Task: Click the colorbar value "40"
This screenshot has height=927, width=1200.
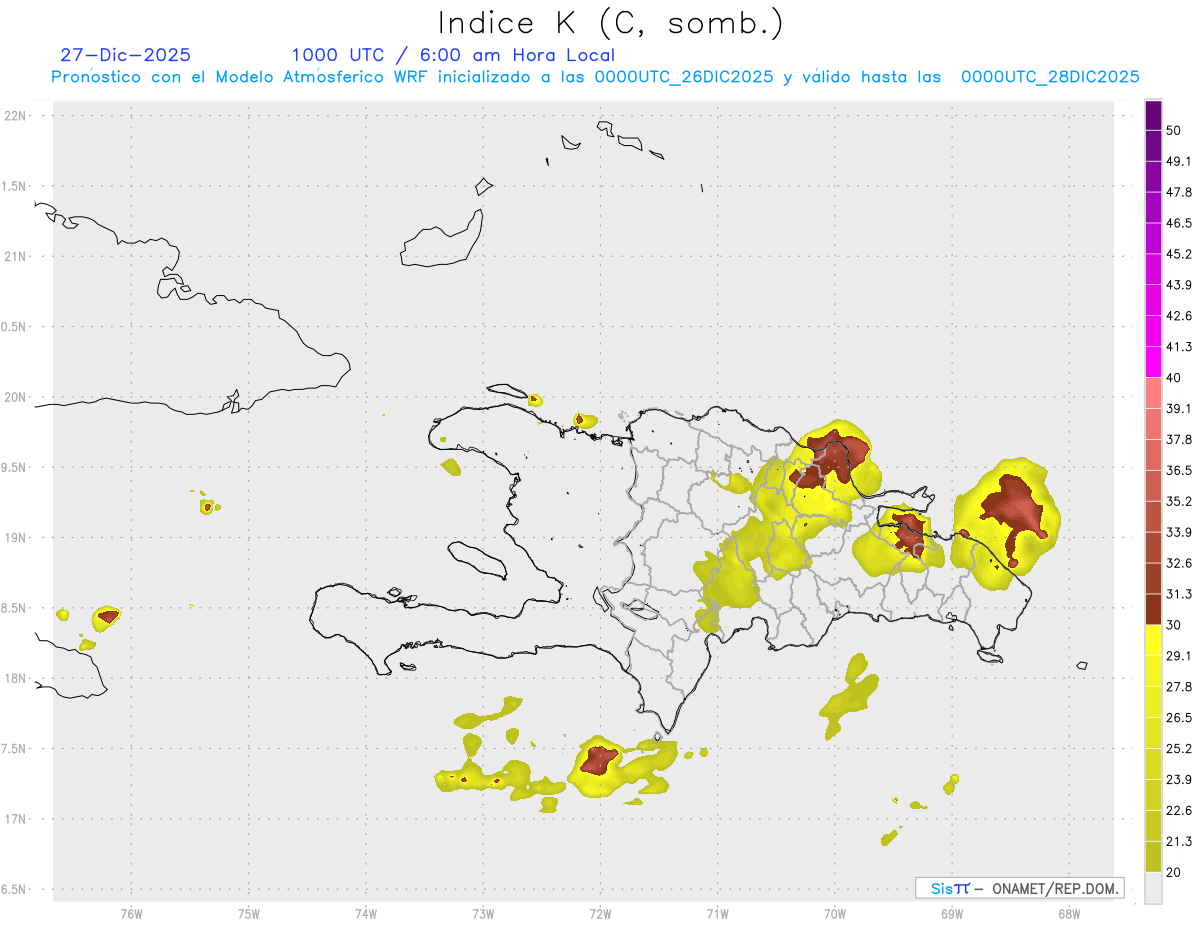Action: tap(1175, 378)
